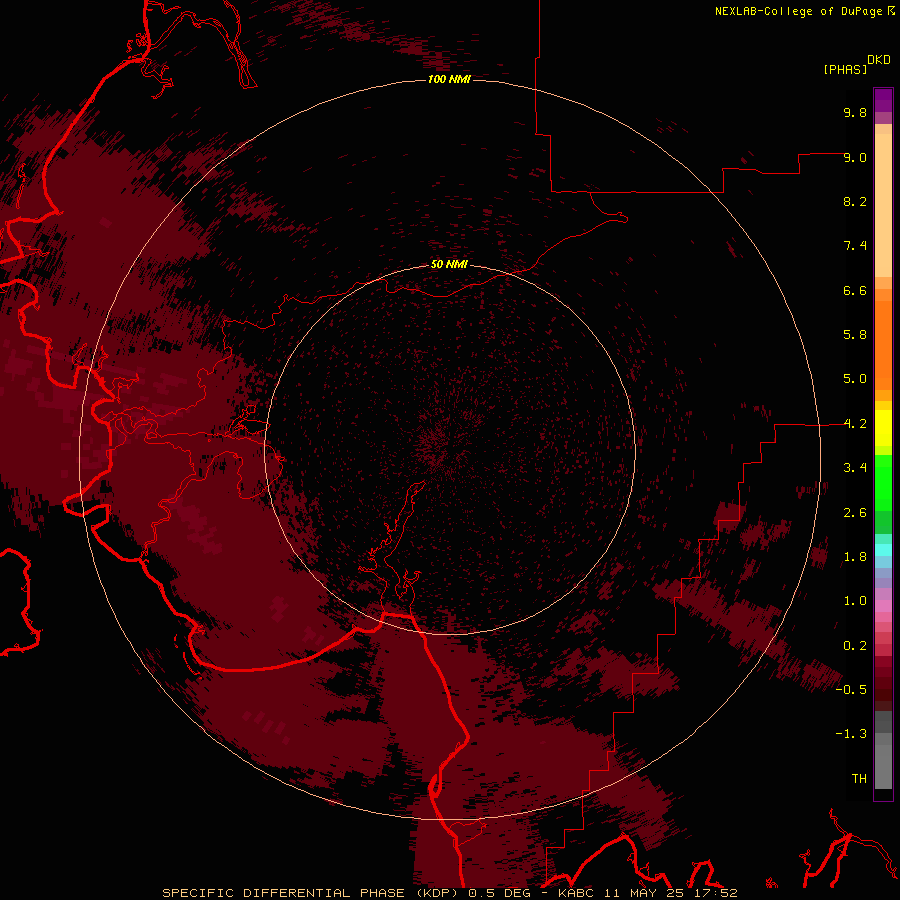Click the 4.2 legend value

pyautogui.click(x=855, y=424)
